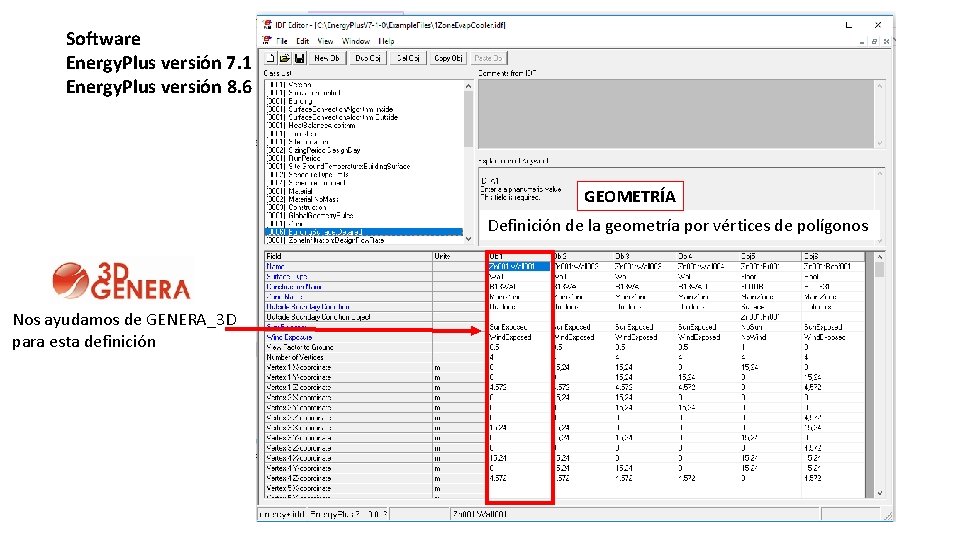Image resolution: width=960 pixels, height=540 pixels.
Task: Select Material:NoMass in the class list
Action: (303, 199)
